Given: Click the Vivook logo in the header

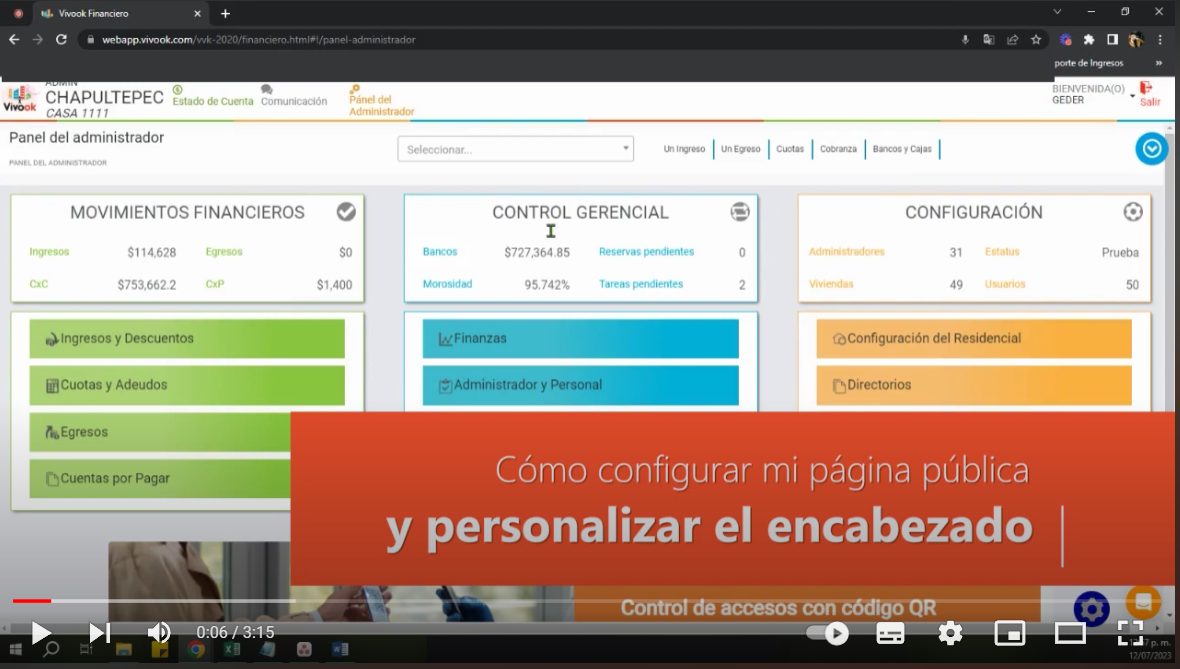Looking at the screenshot, I should point(20,99).
